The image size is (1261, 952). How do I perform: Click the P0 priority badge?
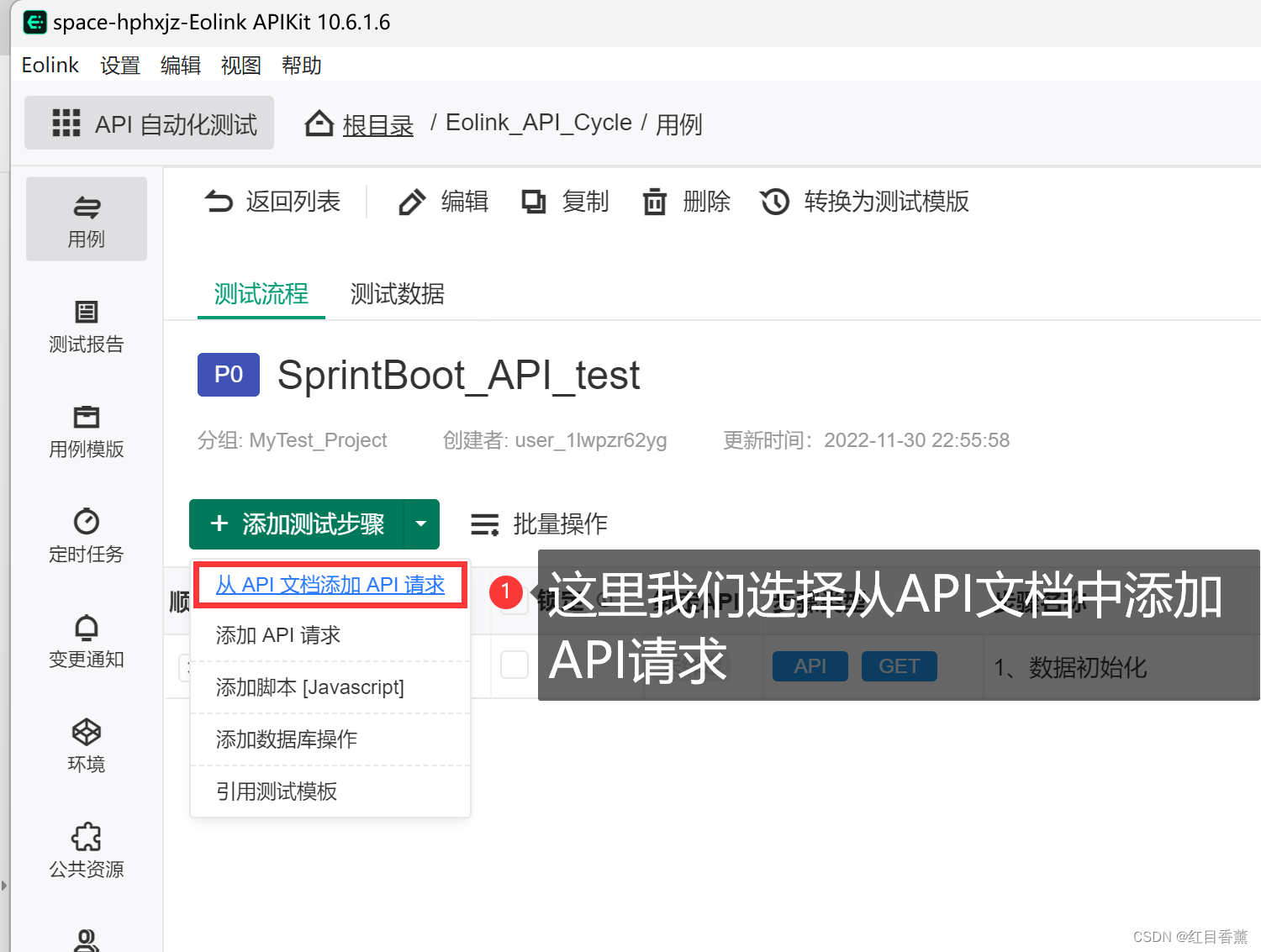point(229,375)
